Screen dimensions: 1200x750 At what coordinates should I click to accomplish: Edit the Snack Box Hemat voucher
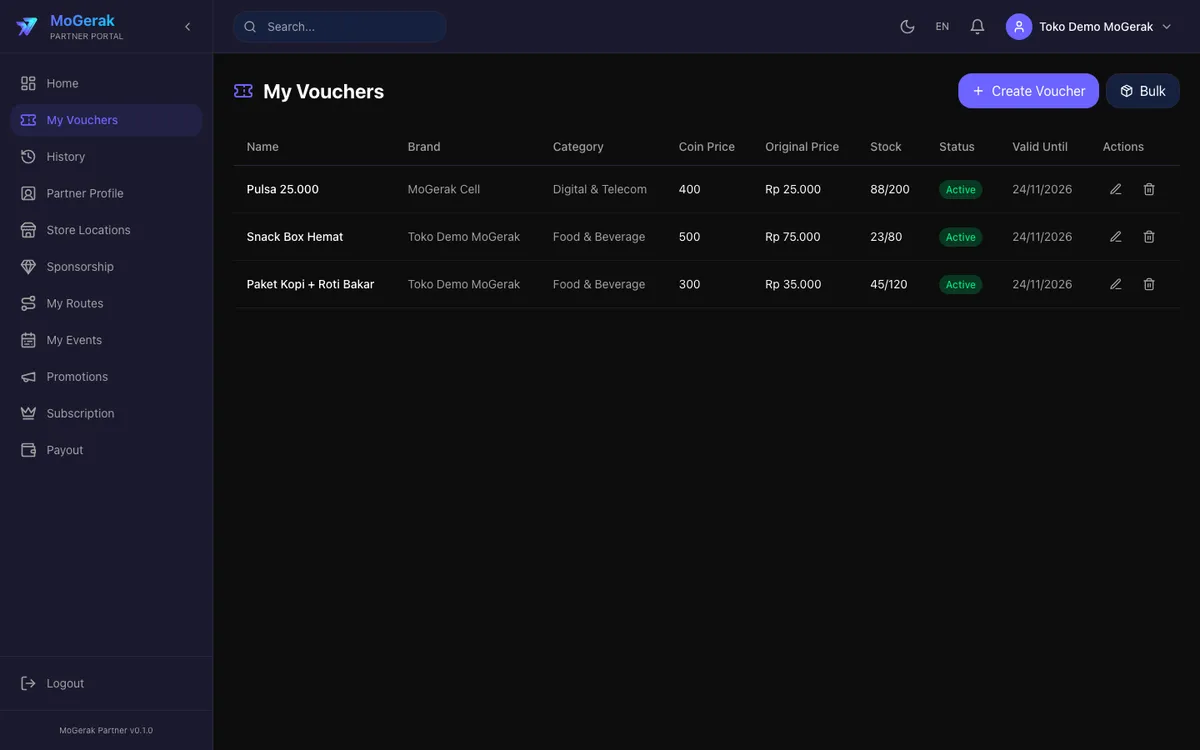point(1116,237)
